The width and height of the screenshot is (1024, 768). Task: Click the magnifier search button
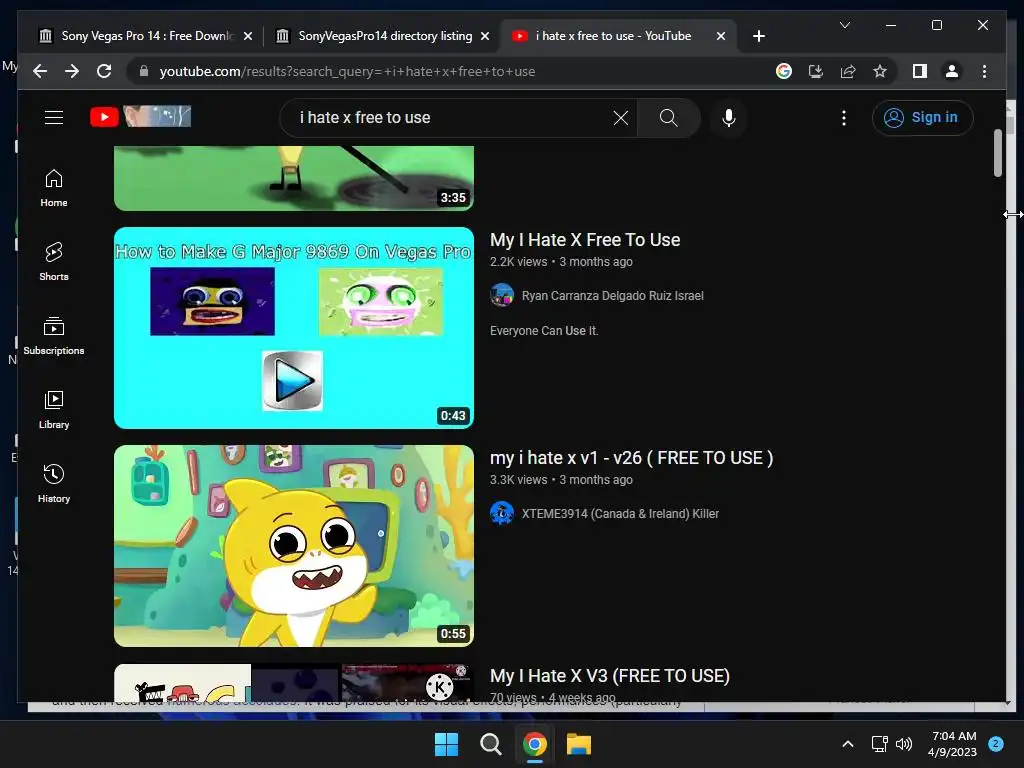coord(668,118)
